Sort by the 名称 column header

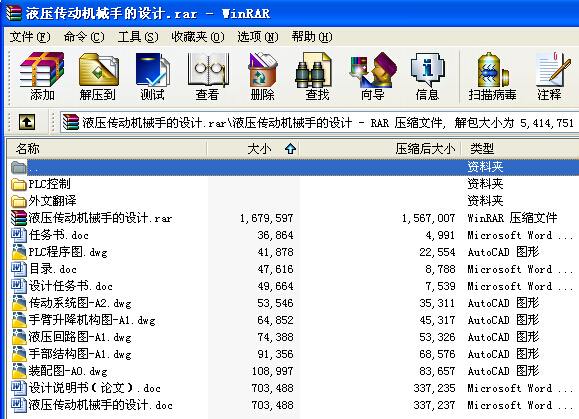[x=107, y=149]
